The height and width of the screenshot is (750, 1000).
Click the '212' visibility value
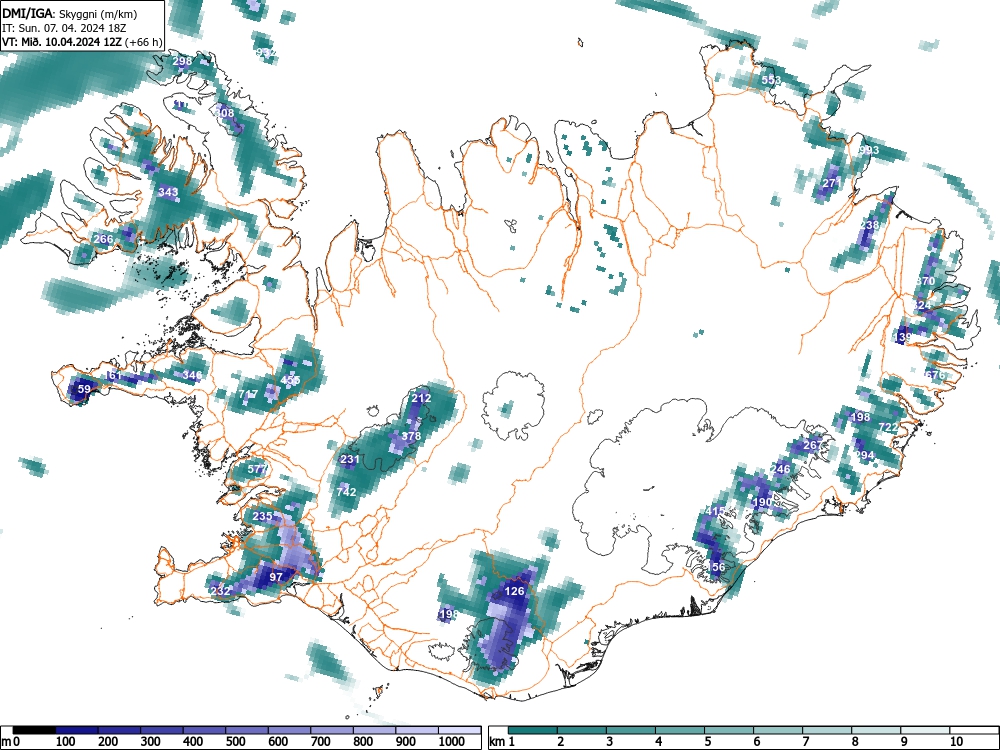pos(421,398)
